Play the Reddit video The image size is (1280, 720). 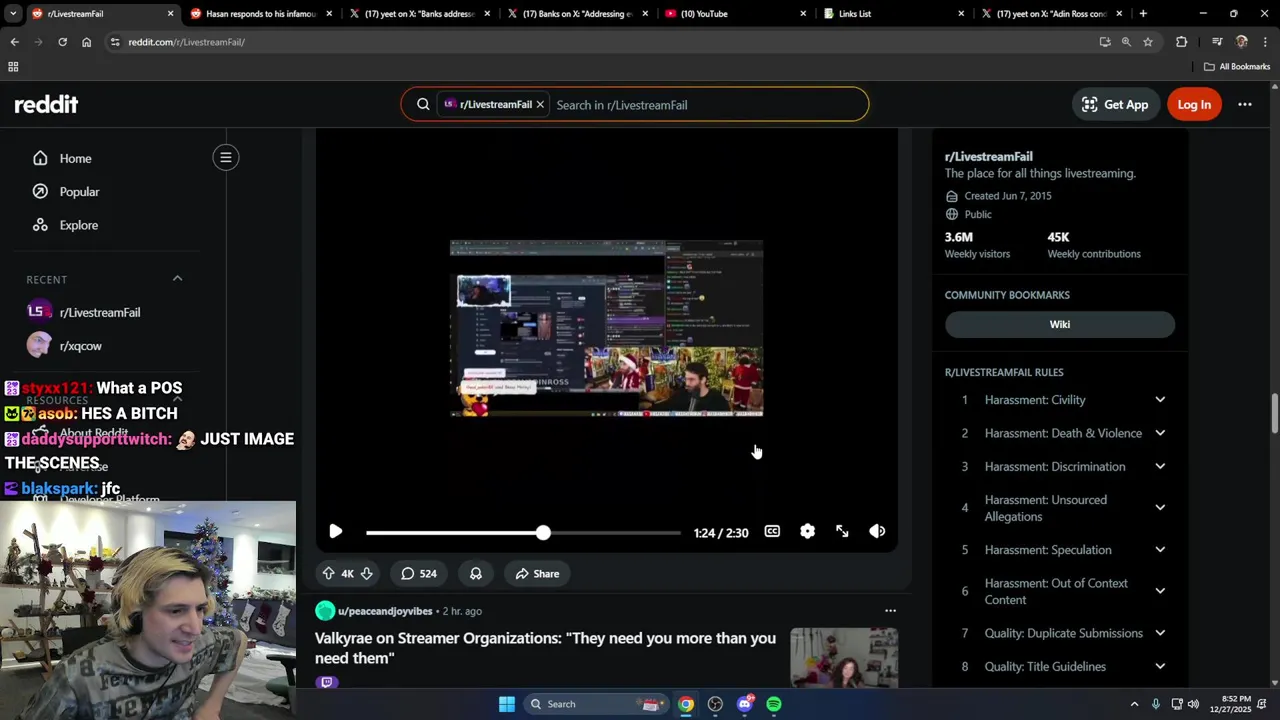(x=336, y=532)
